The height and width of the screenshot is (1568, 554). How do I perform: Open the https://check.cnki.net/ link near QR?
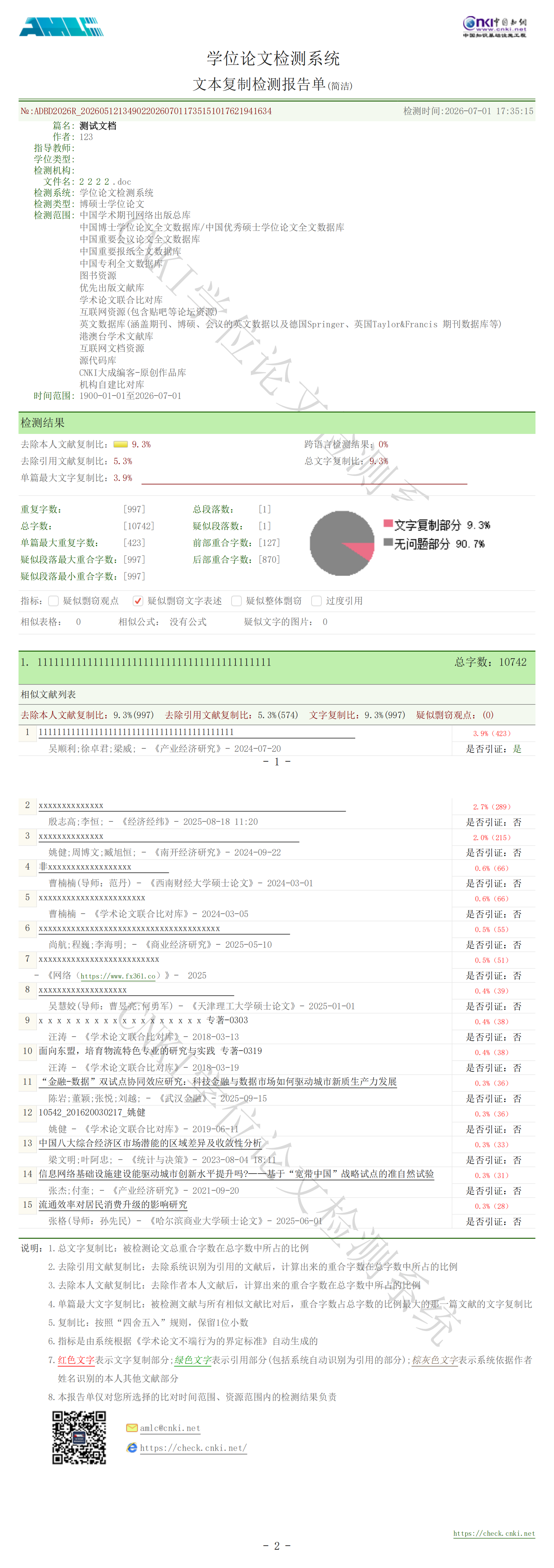tap(194, 1448)
